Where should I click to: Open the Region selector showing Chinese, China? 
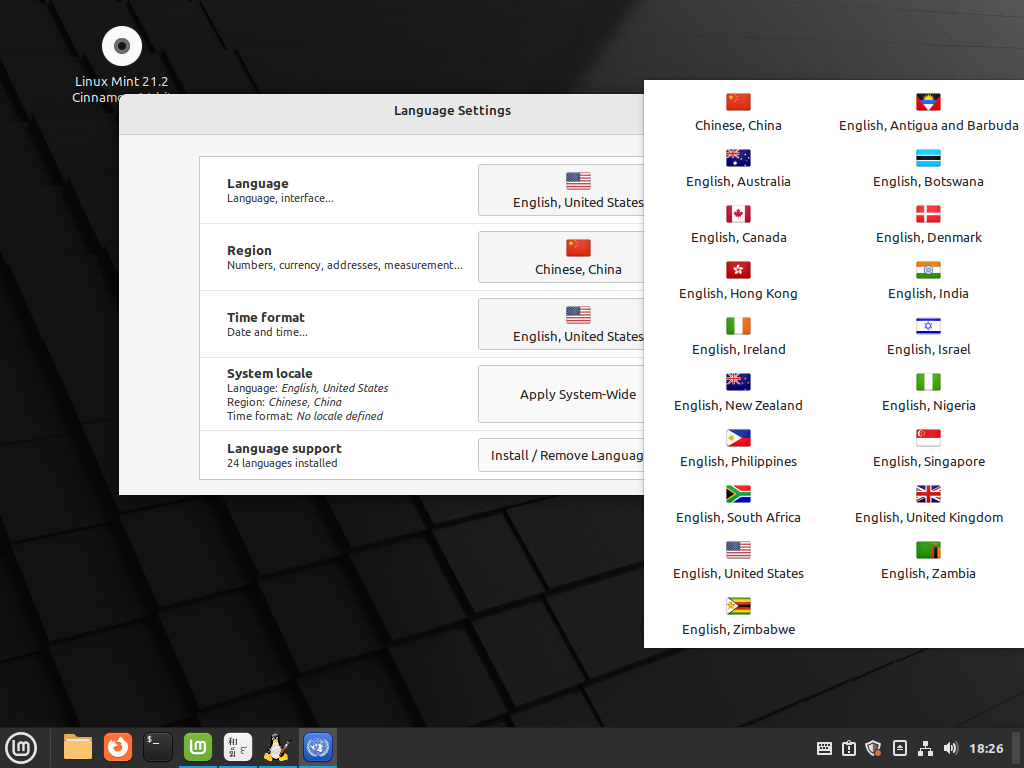[576, 257]
